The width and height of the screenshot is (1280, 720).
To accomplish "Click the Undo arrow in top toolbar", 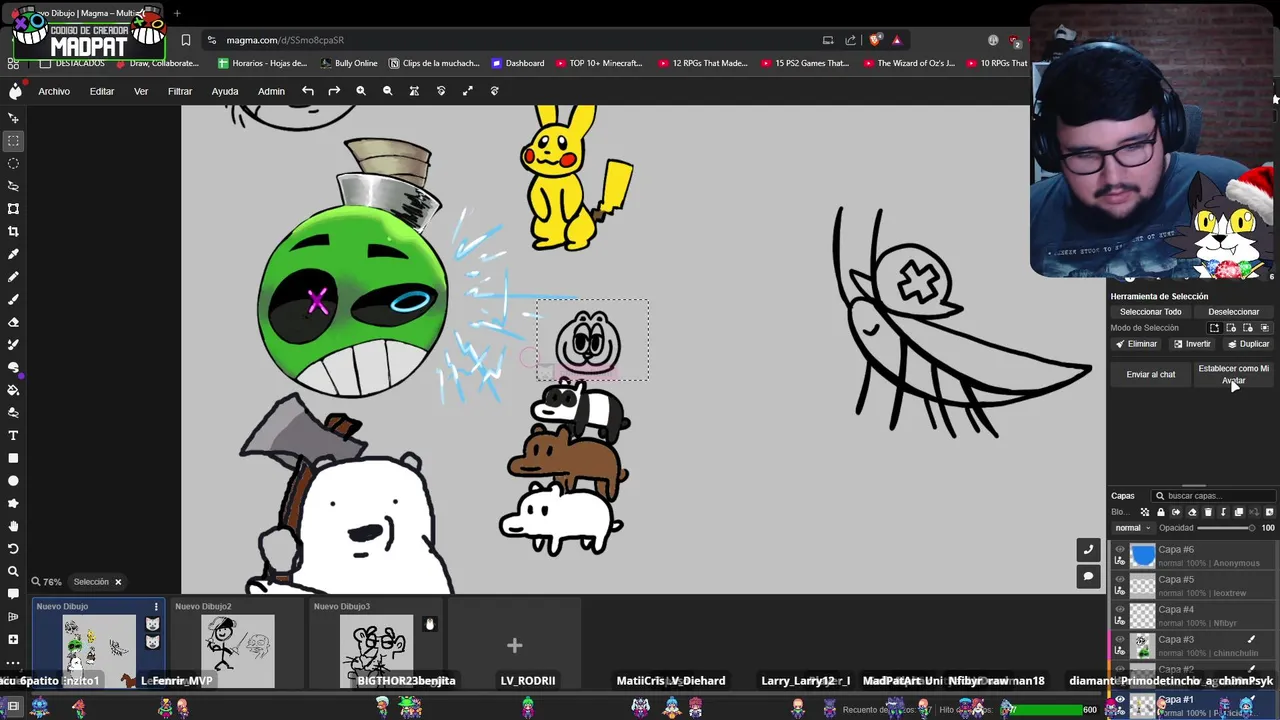I will coord(308,91).
